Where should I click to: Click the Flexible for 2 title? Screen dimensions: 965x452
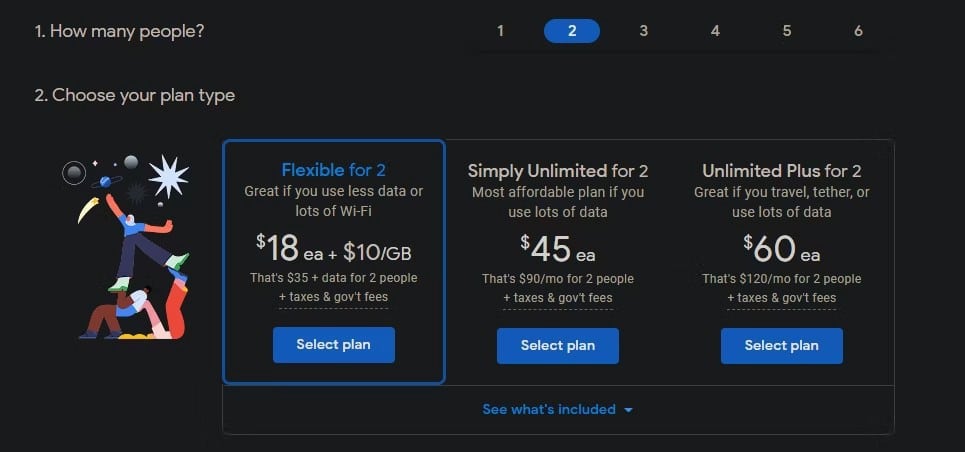pos(334,169)
